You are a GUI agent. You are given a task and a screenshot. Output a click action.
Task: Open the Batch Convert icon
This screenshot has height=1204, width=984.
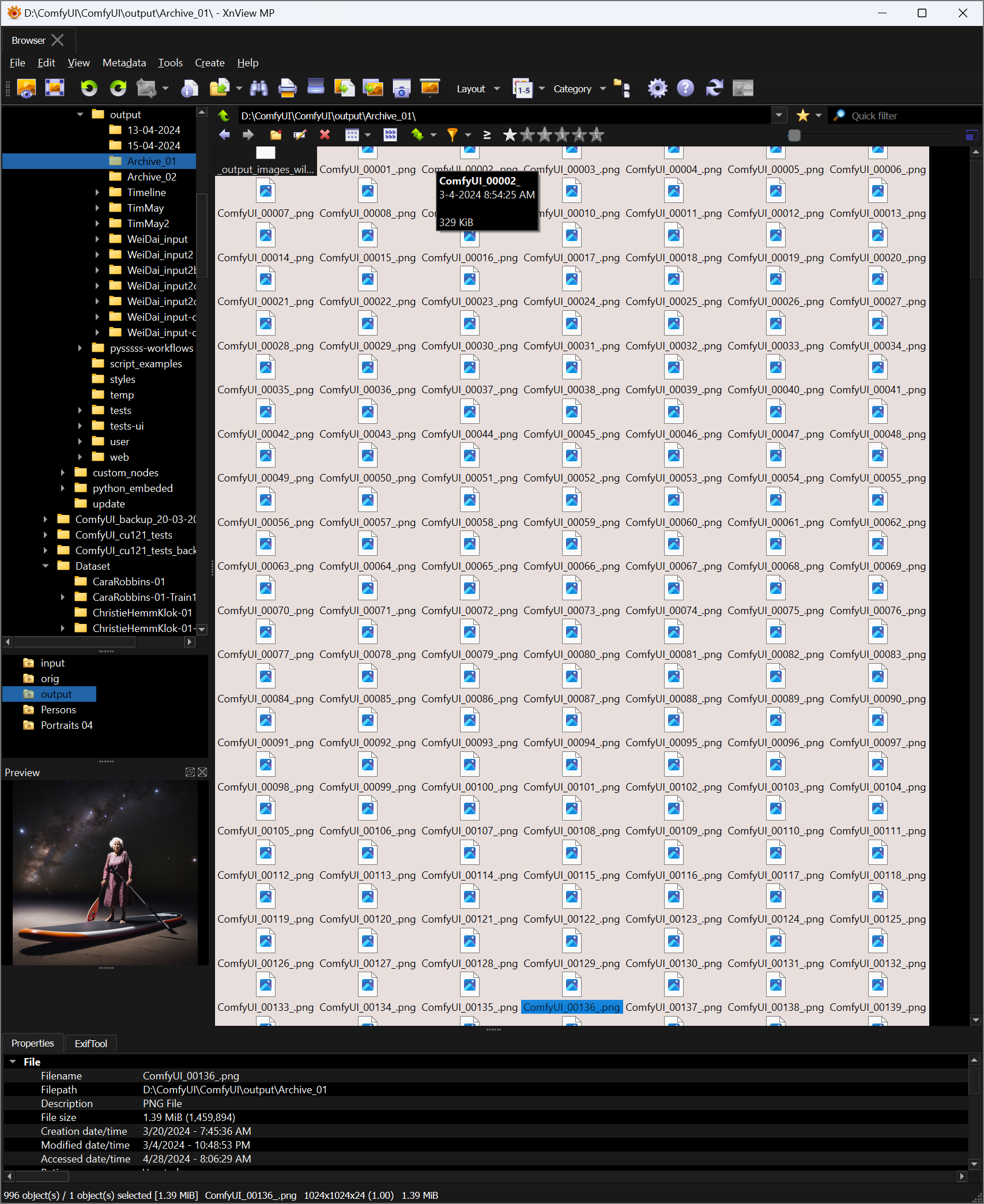344,88
